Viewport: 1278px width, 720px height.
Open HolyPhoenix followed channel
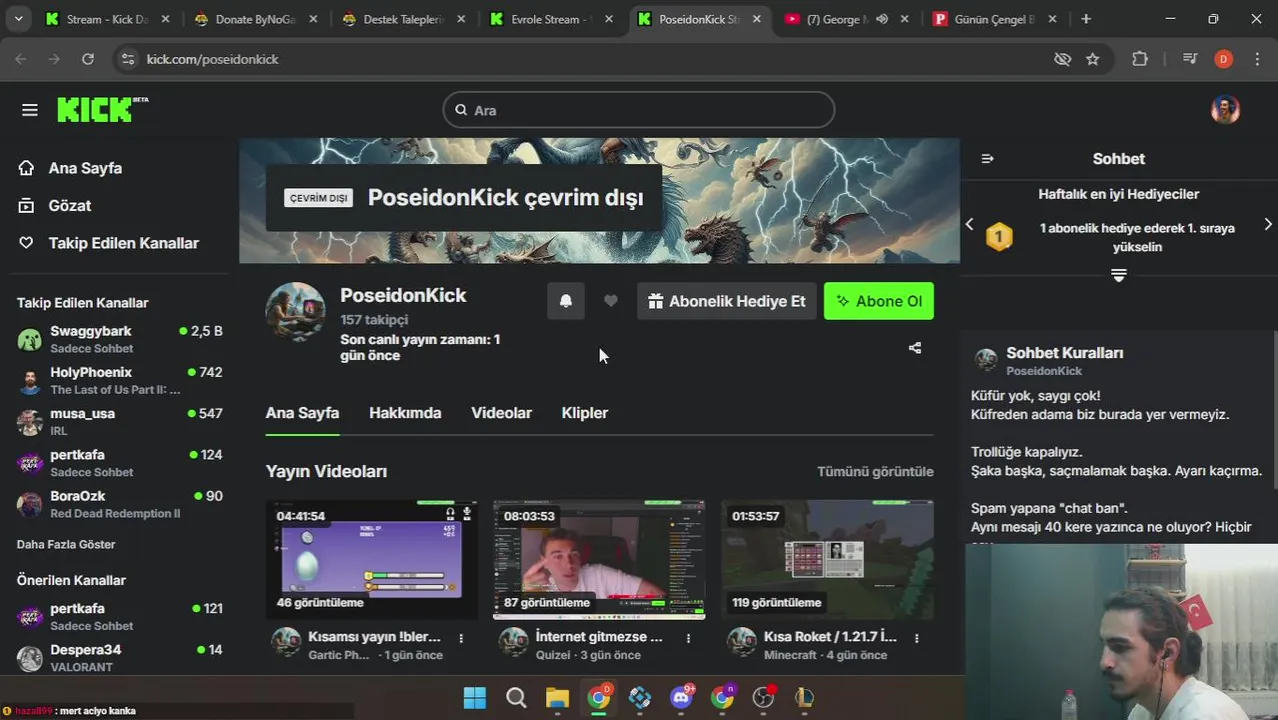click(119, 380)
